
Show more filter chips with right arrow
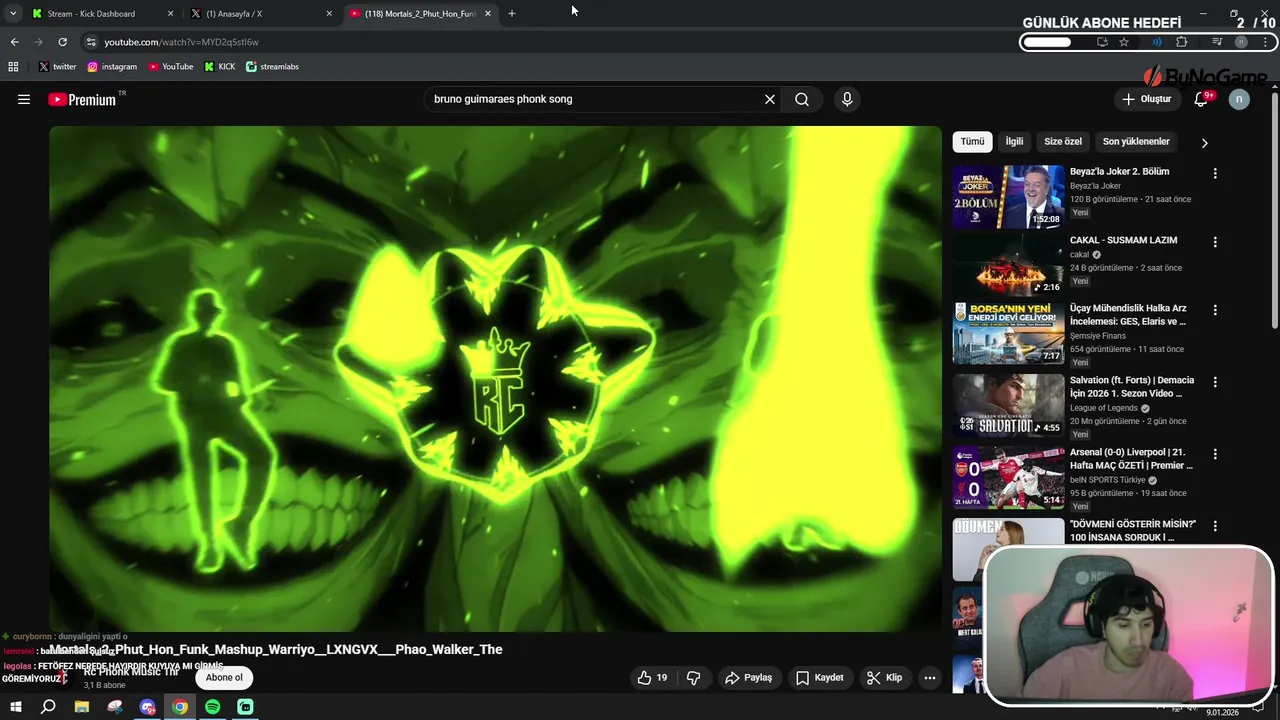[x=1204, y=142]
